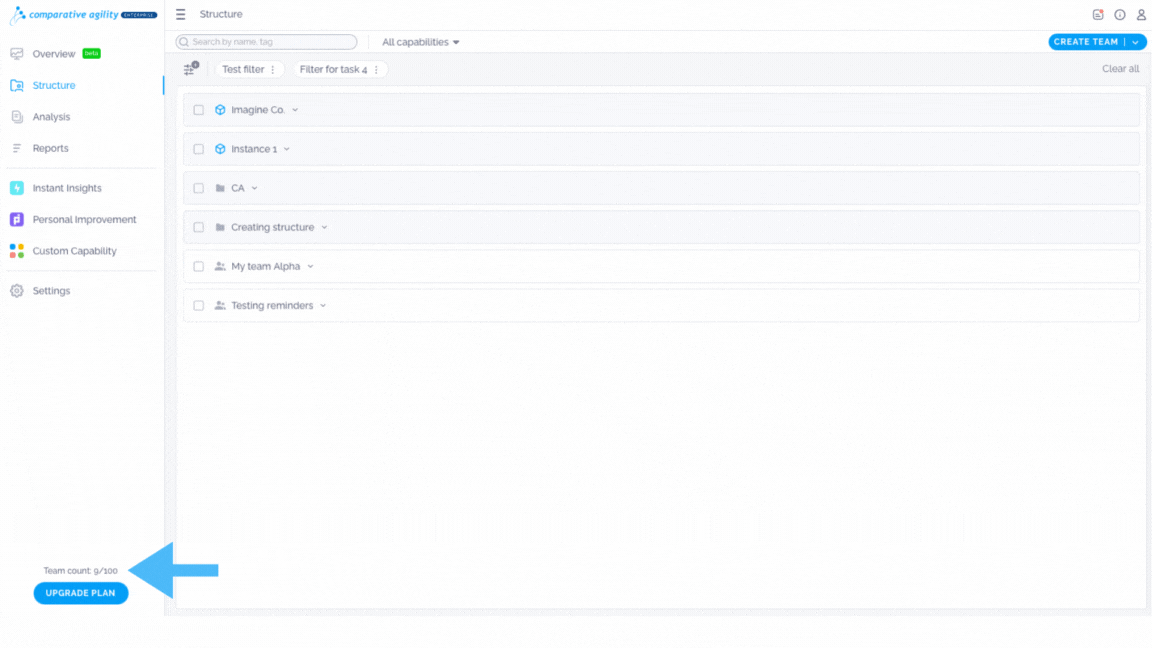Click the Comparative Agility logo
The image size is (1152, 648).
(x=83, y=15)
